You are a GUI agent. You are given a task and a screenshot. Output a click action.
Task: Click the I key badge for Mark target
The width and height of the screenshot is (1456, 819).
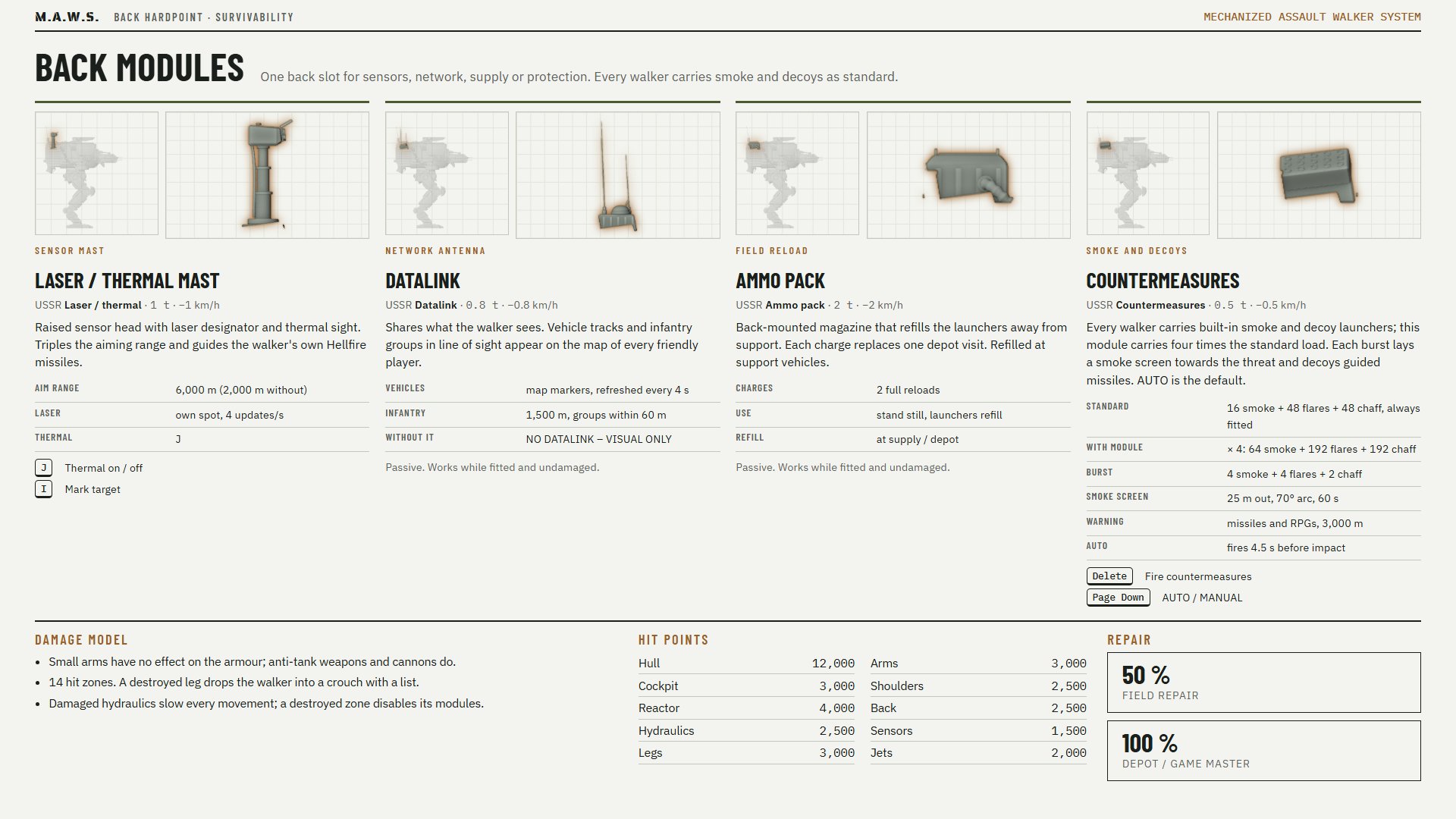click(x=43, y=488)
